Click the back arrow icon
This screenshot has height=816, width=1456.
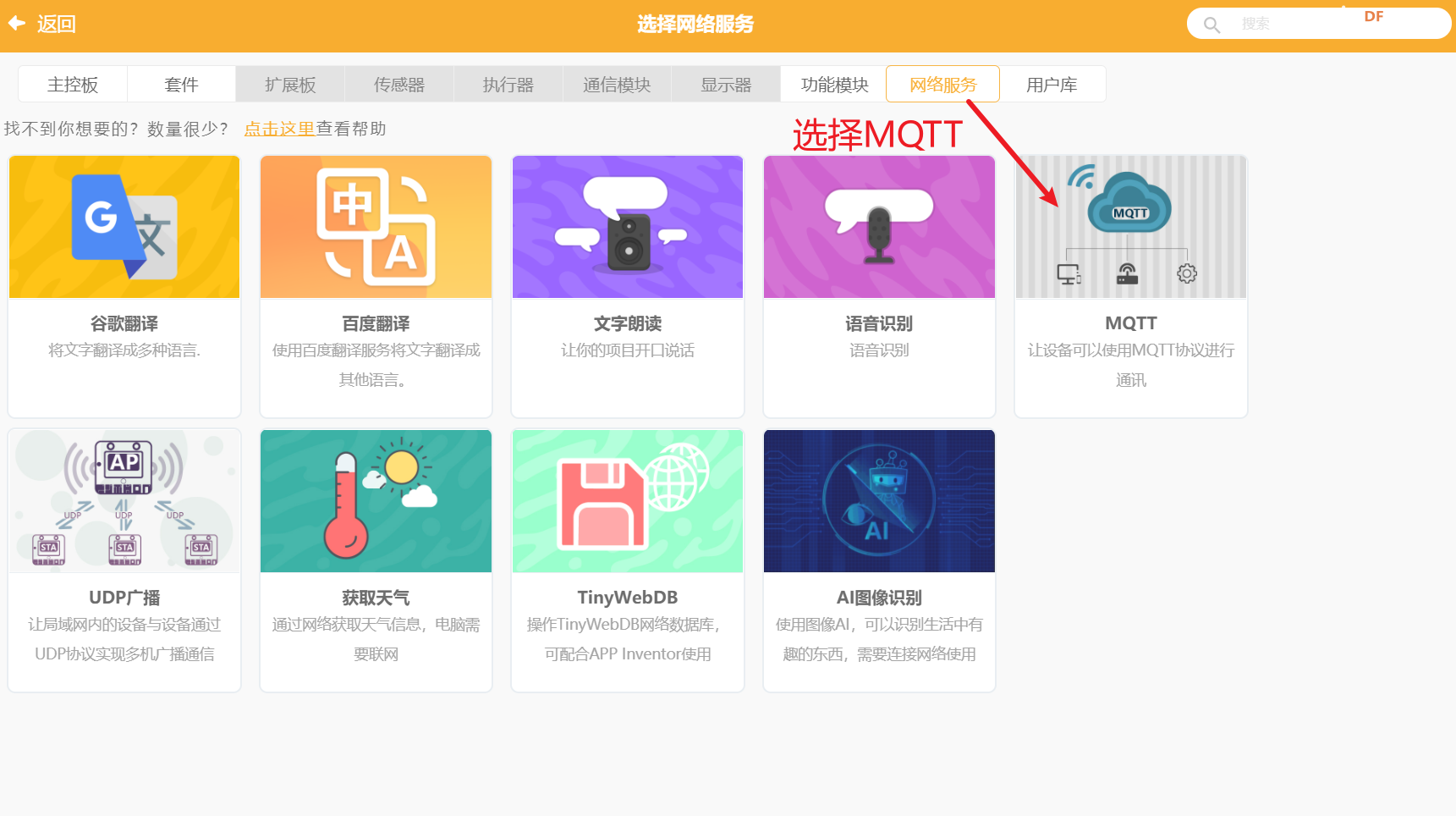pyautogui.click(x=17, y=24)
